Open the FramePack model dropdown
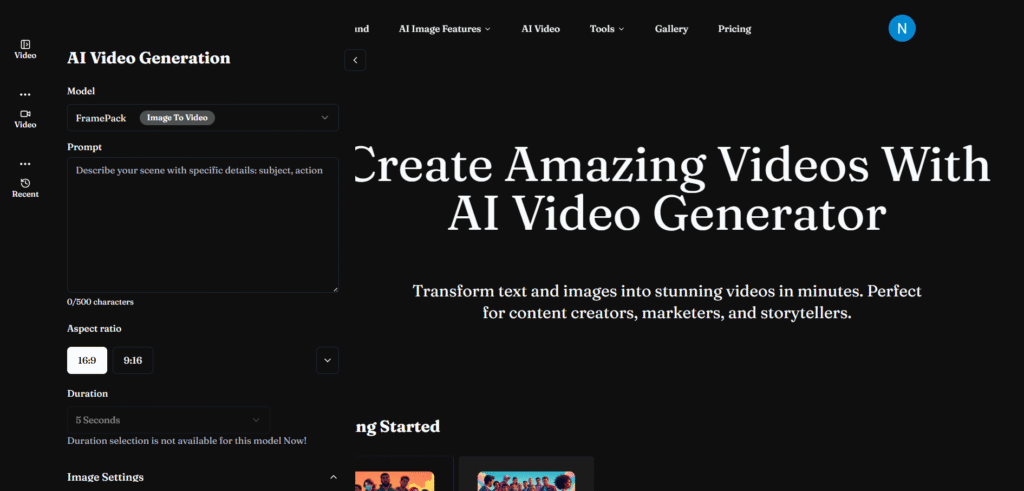Screen dimensions: 1024x491 point(202,118)
